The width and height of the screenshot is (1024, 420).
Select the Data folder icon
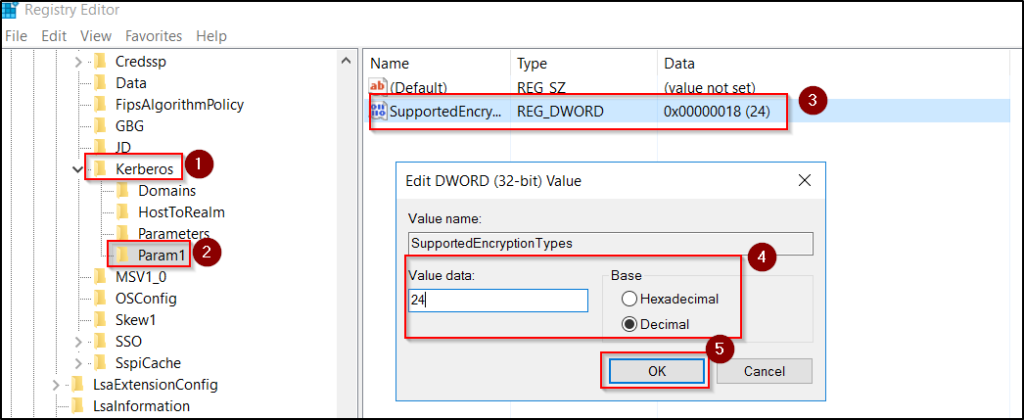[100, 83]
